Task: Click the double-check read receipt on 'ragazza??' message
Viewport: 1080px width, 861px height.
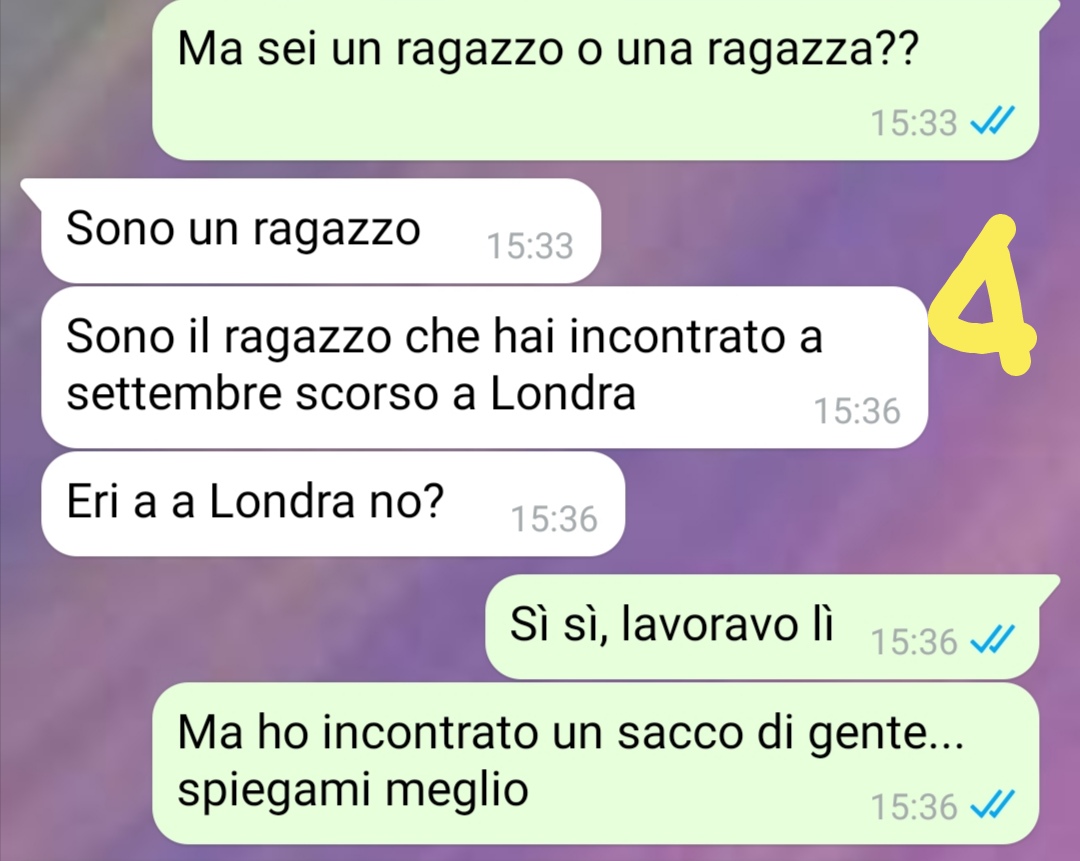Action: 992,123
